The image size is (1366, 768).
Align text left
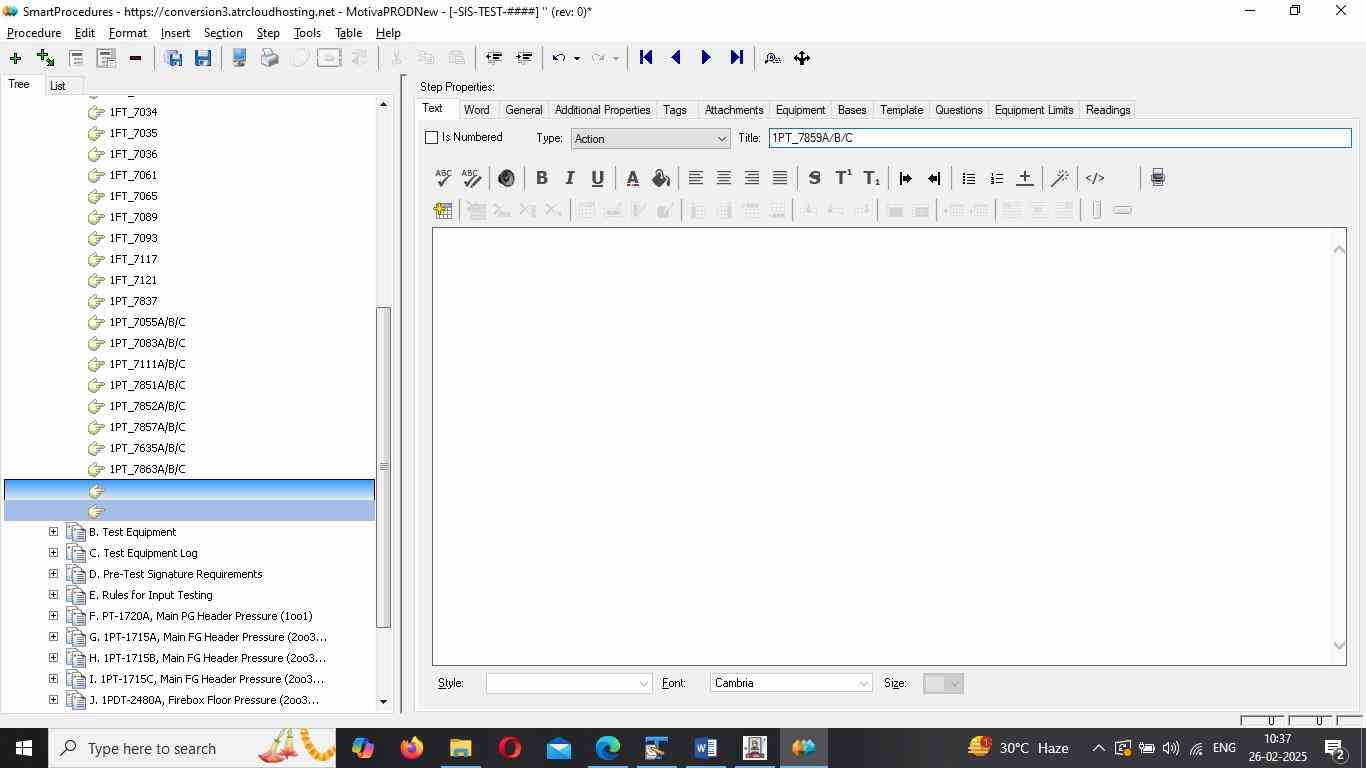(695, 178)
